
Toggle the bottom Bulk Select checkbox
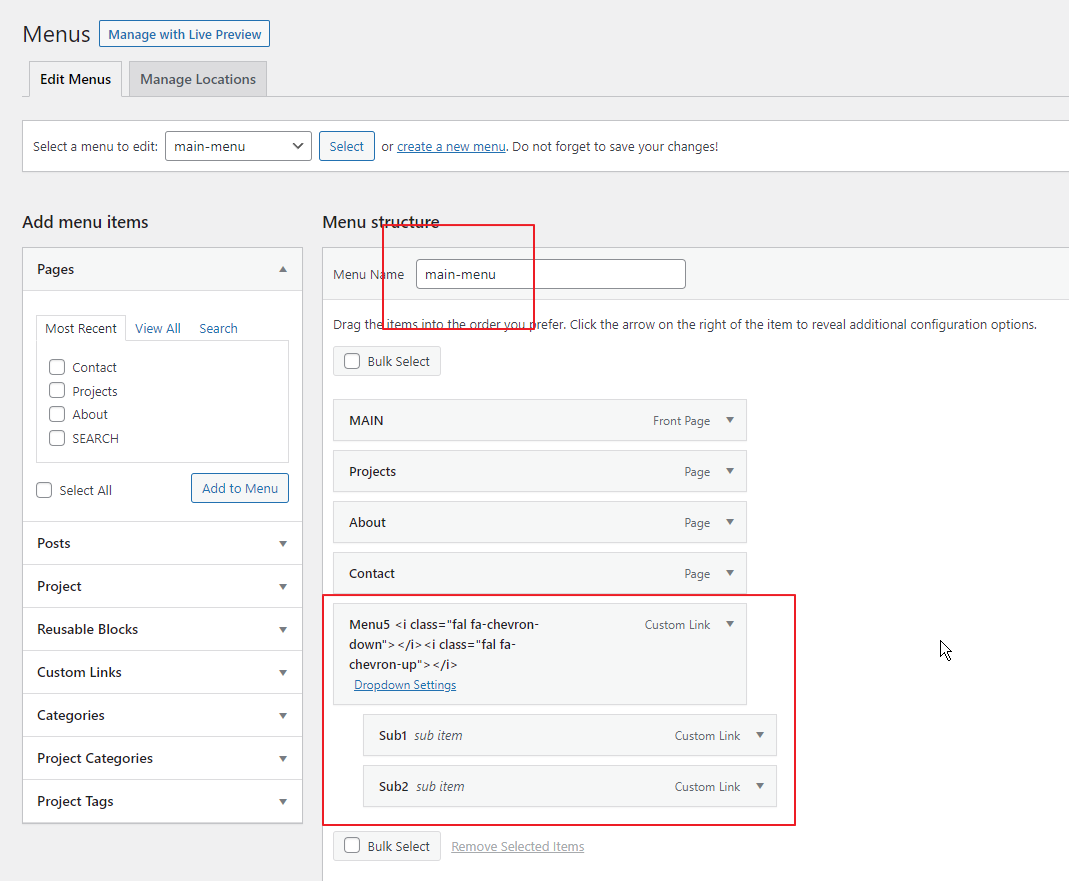point(352,846)
